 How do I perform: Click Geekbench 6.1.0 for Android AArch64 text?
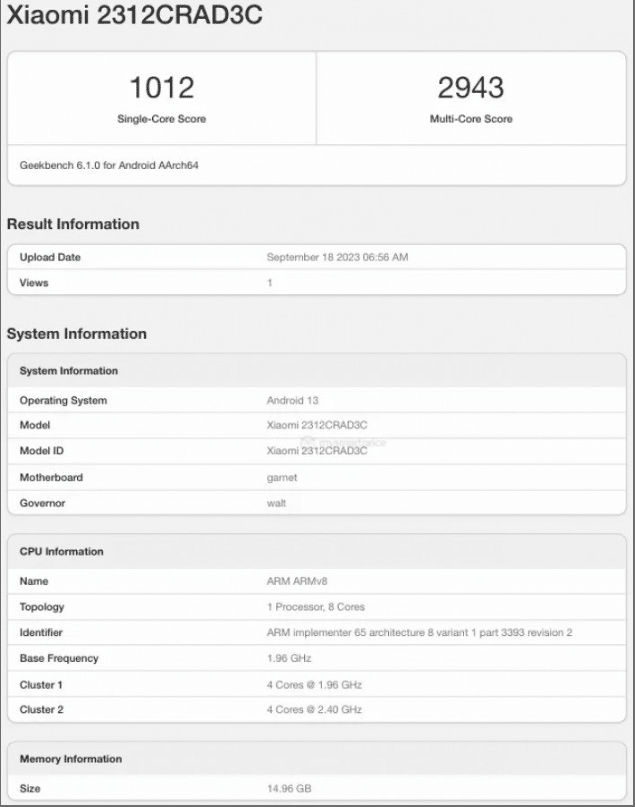tap(109, 165)
